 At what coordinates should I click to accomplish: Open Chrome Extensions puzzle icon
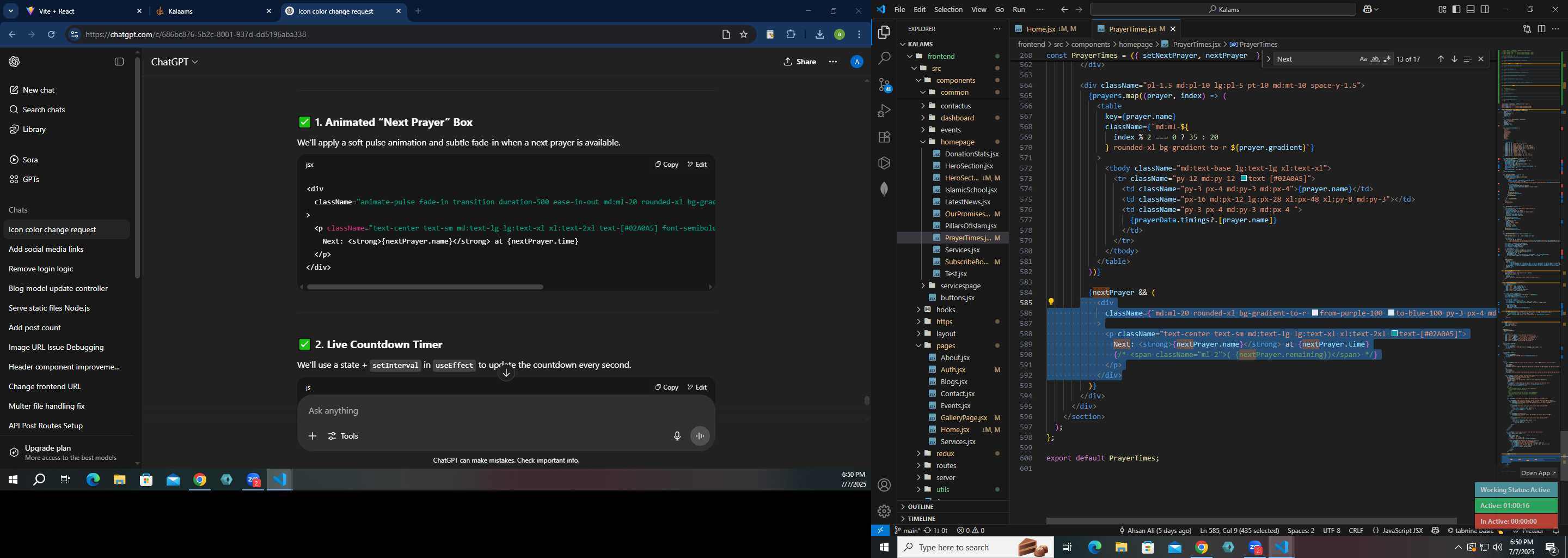click(x=791, y=35)
